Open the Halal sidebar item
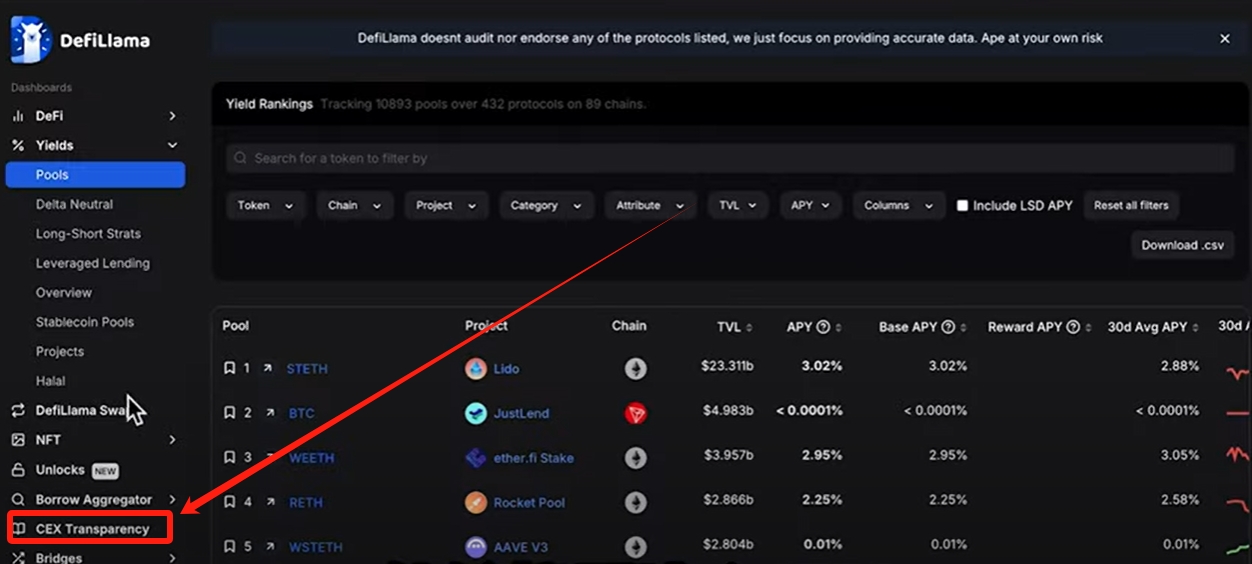 click(x=50, y=381)
